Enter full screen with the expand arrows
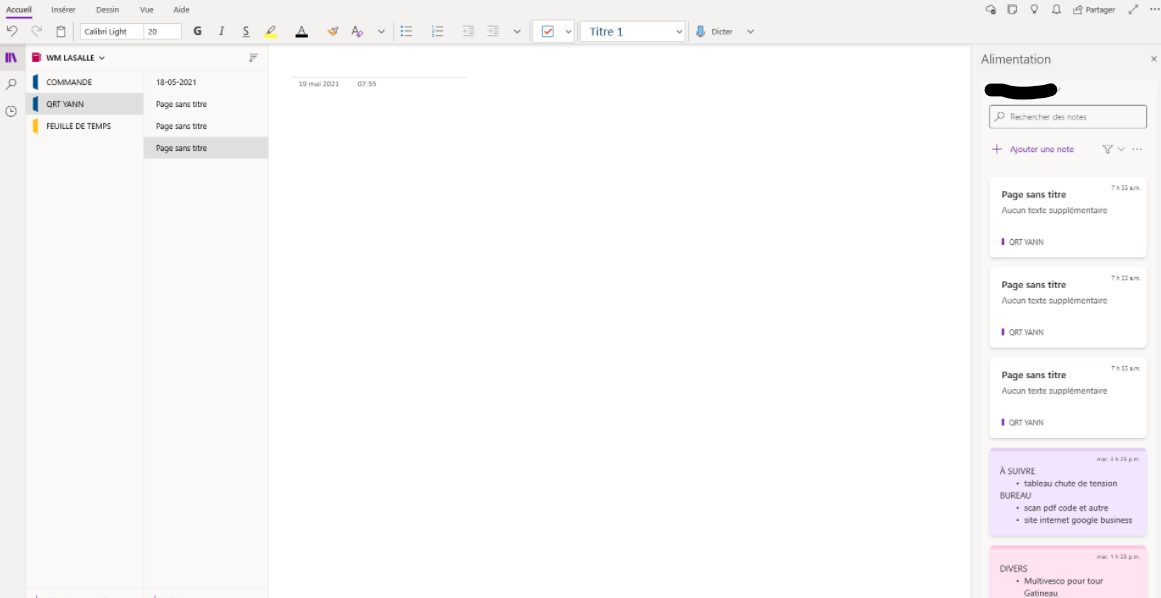Image resolution: width=1161 pixels, height=598 pixels. (x=1133, y=10)
